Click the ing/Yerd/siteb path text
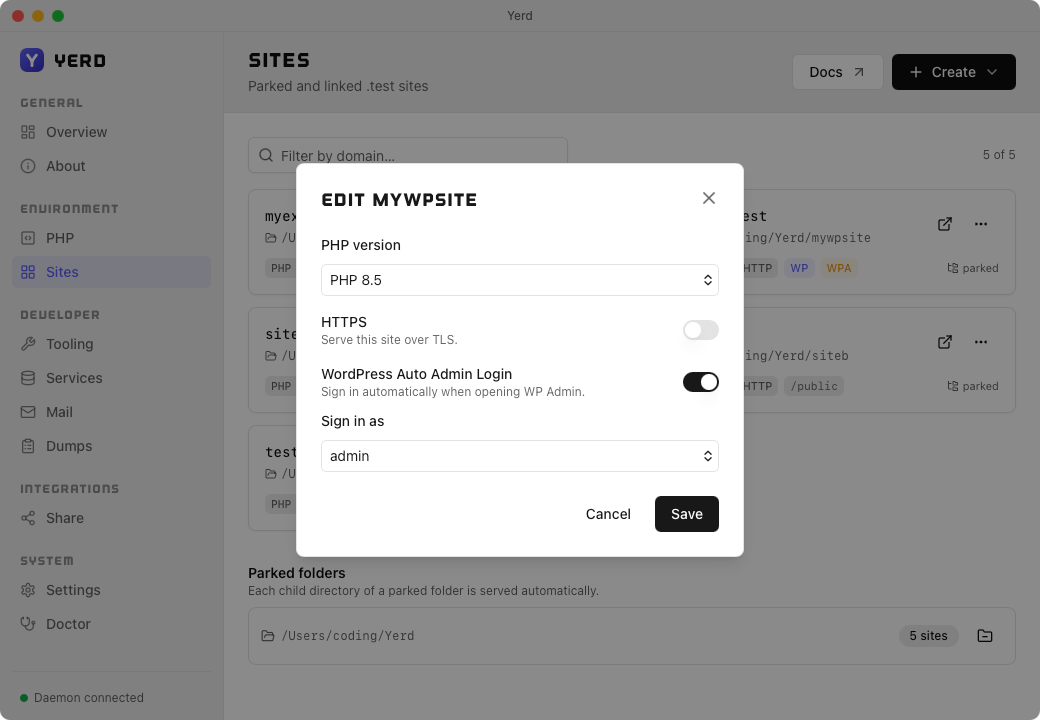 [795, 355]
